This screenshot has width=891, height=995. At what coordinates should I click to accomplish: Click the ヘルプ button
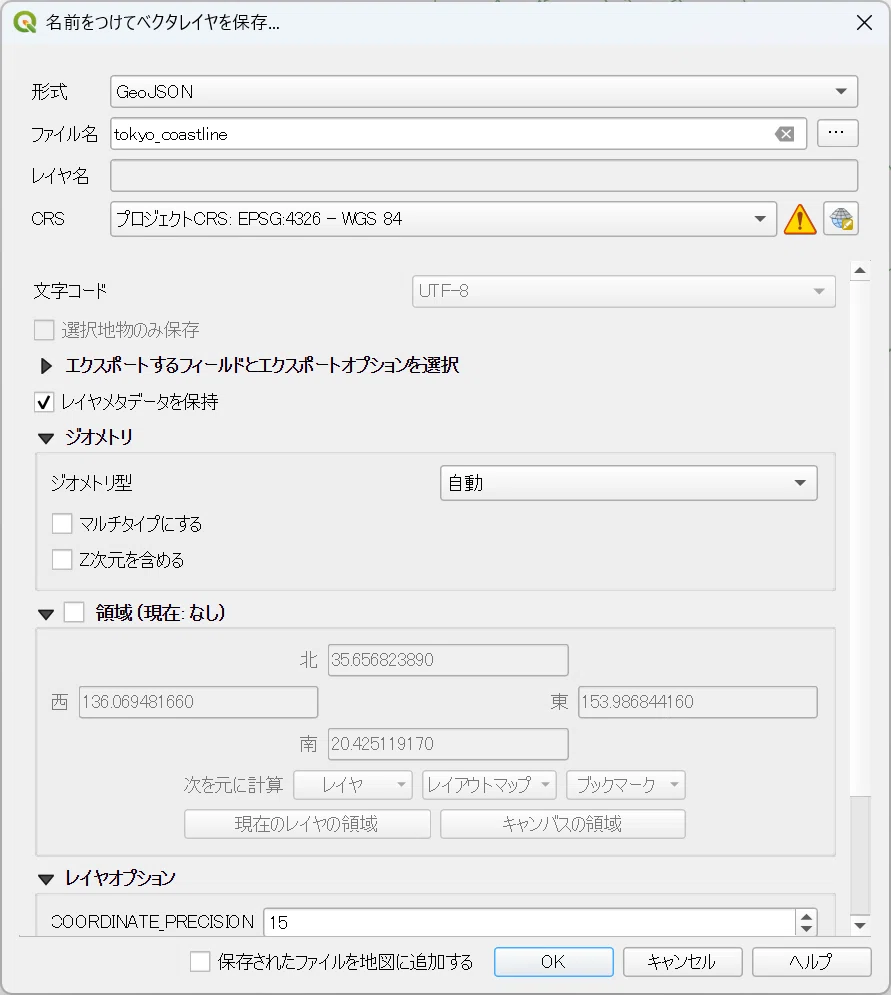(811, 962)
